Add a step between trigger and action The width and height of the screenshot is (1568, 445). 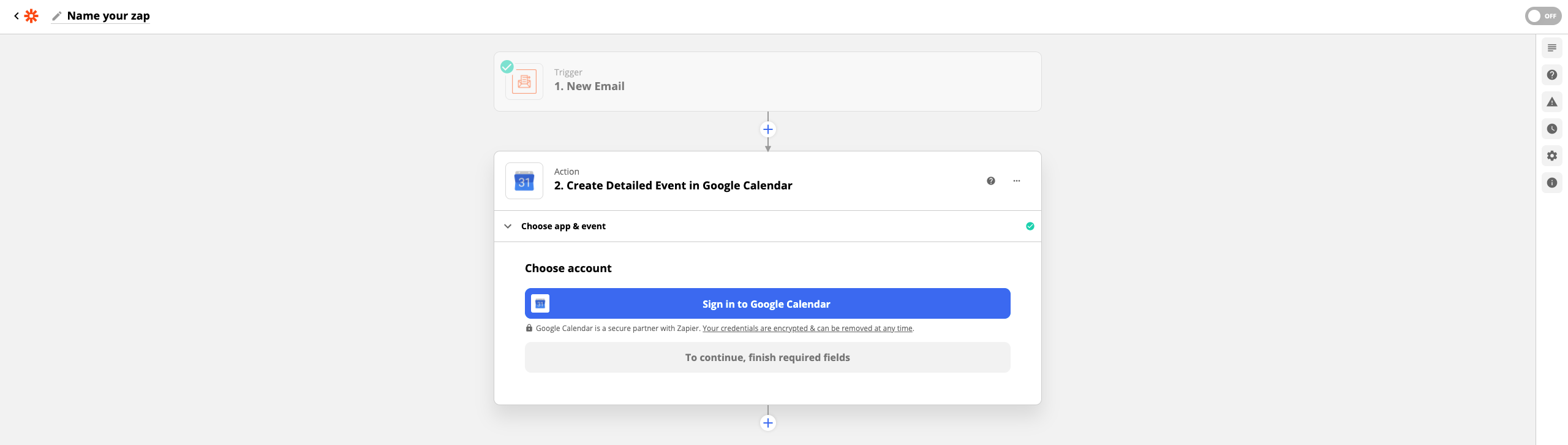767,129
